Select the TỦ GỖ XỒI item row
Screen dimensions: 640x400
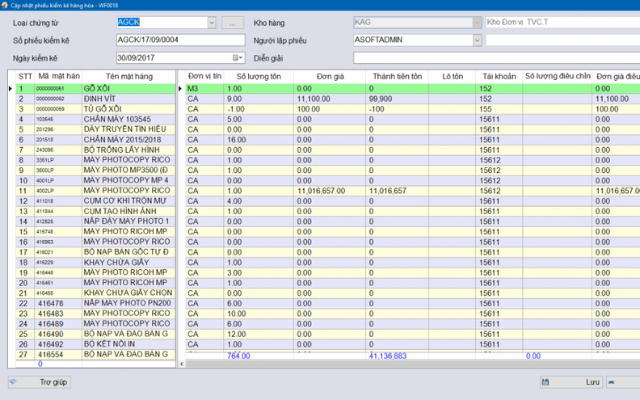pyautogui.click(x=127, y=109)
